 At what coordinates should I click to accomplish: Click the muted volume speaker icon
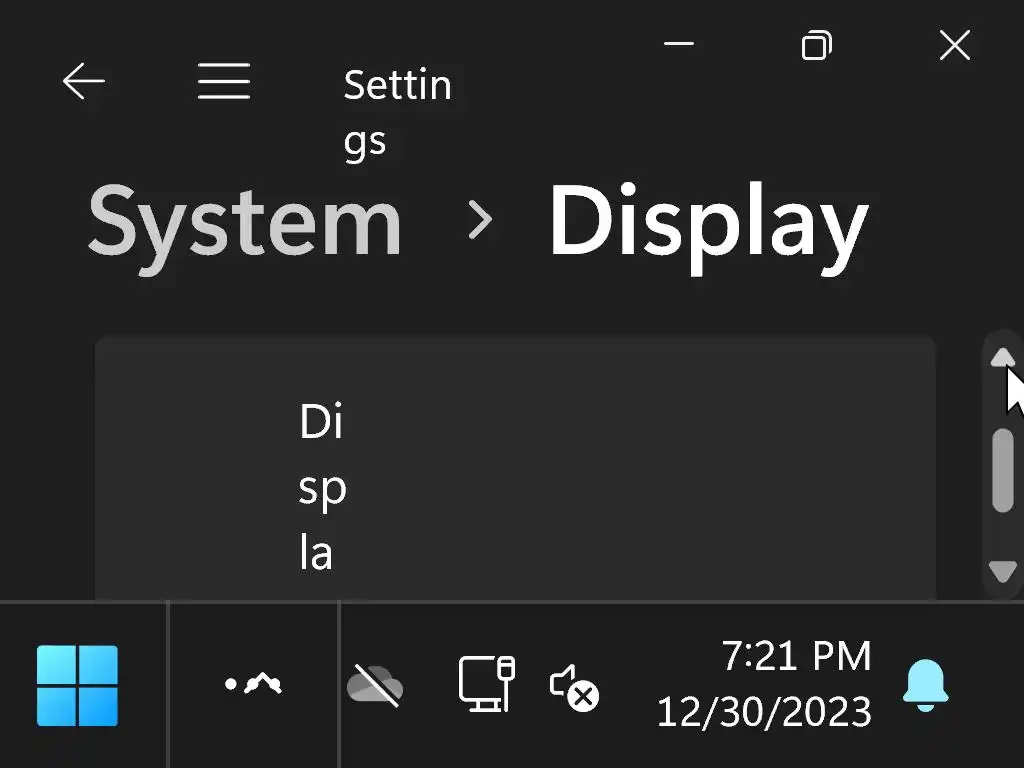click(x=574, y=687)
